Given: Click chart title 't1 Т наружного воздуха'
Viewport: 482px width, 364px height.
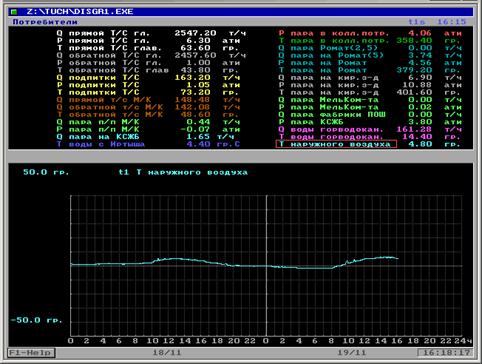Looking at the screenshot, I should 183,172.
